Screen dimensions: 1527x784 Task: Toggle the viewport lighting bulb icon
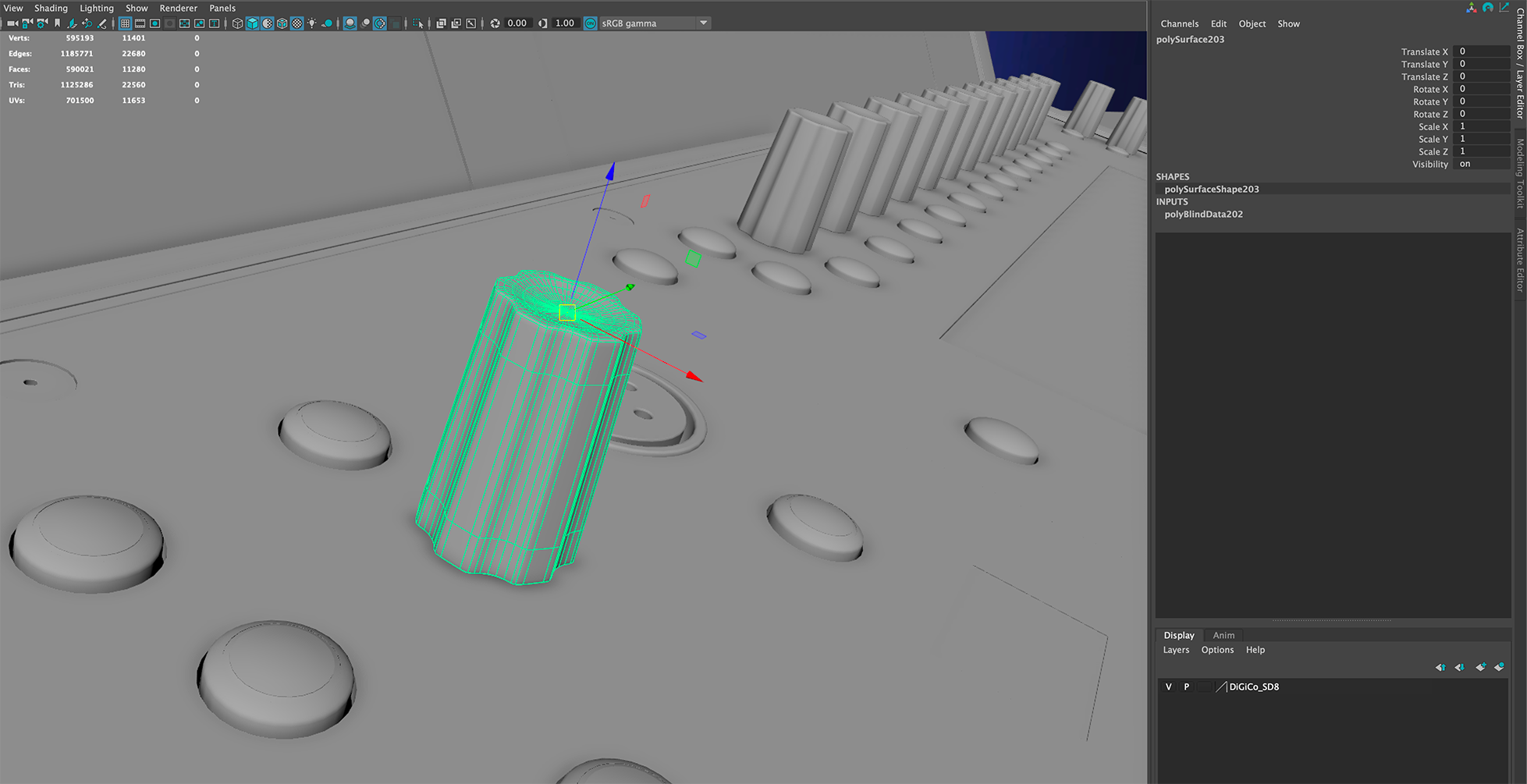311,23
